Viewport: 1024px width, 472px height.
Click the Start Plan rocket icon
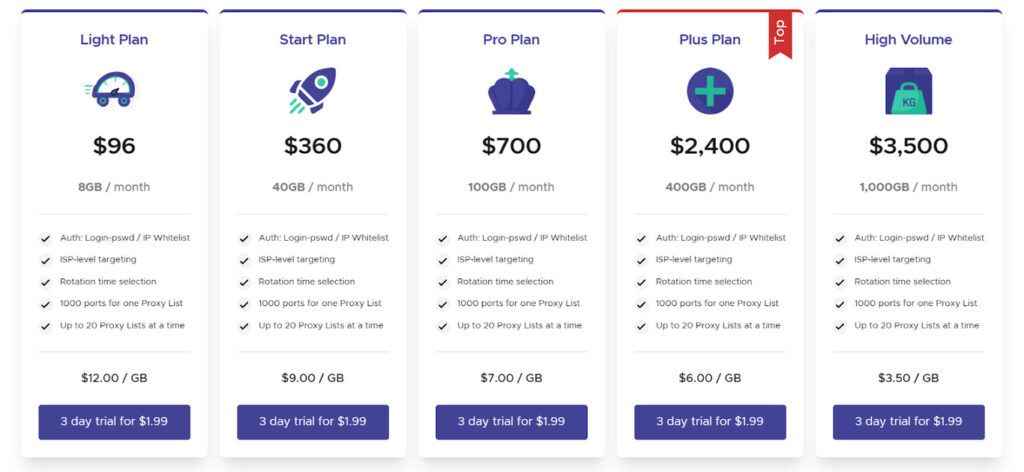pyautogui.click(x=312, y=91)
